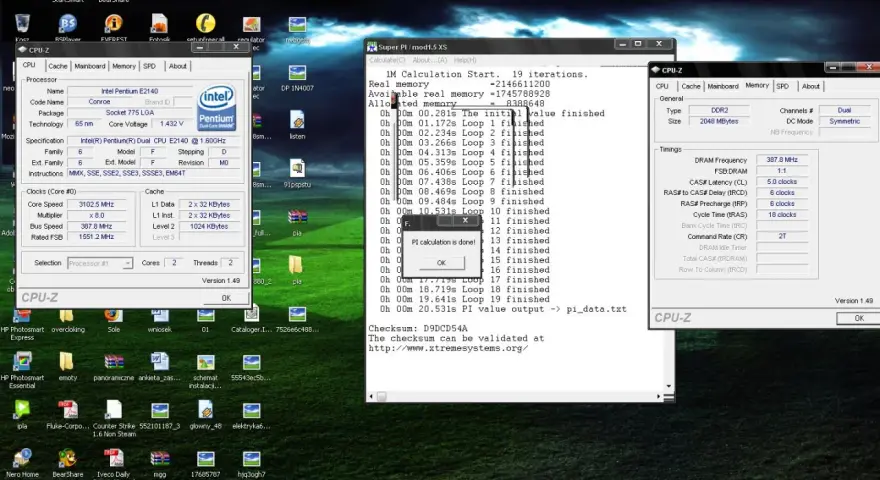Click the Intel Pentium logo in CPU-Z
Image resolution: width=880 pixels, height=480 pixels.
point(217,108)
